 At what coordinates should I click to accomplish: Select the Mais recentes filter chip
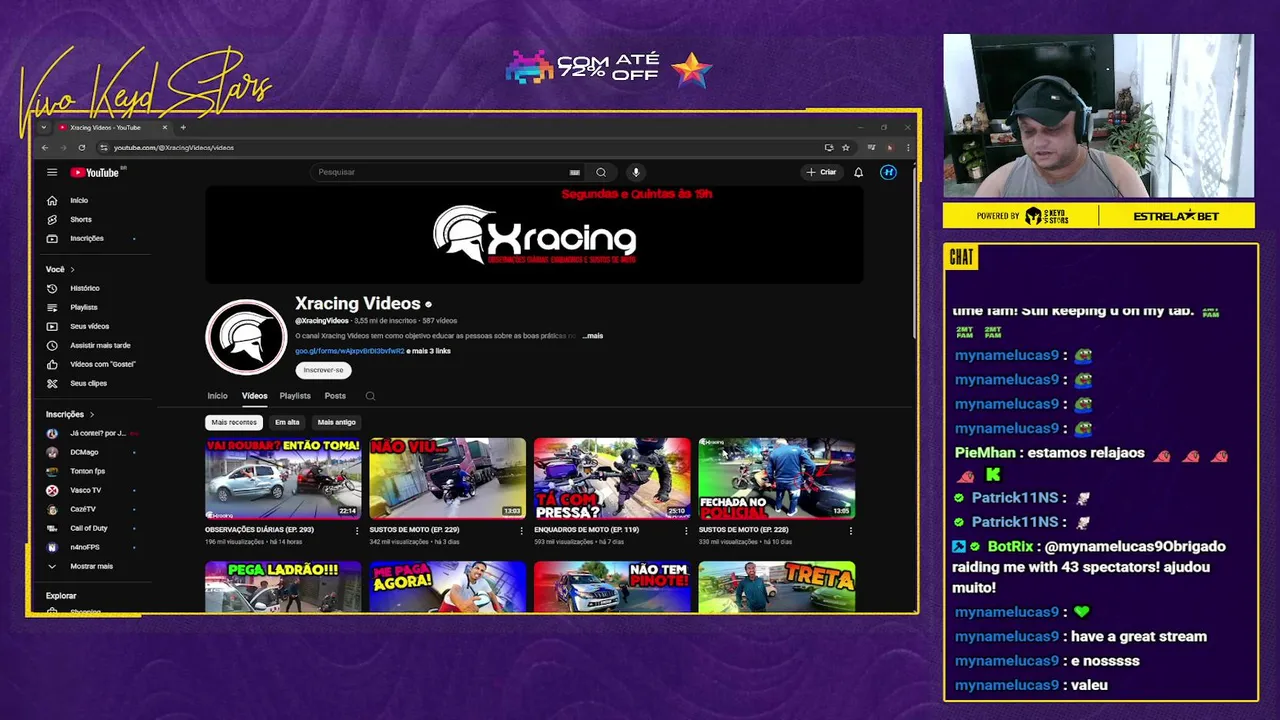pyautogui.click(x=234, y=422)
